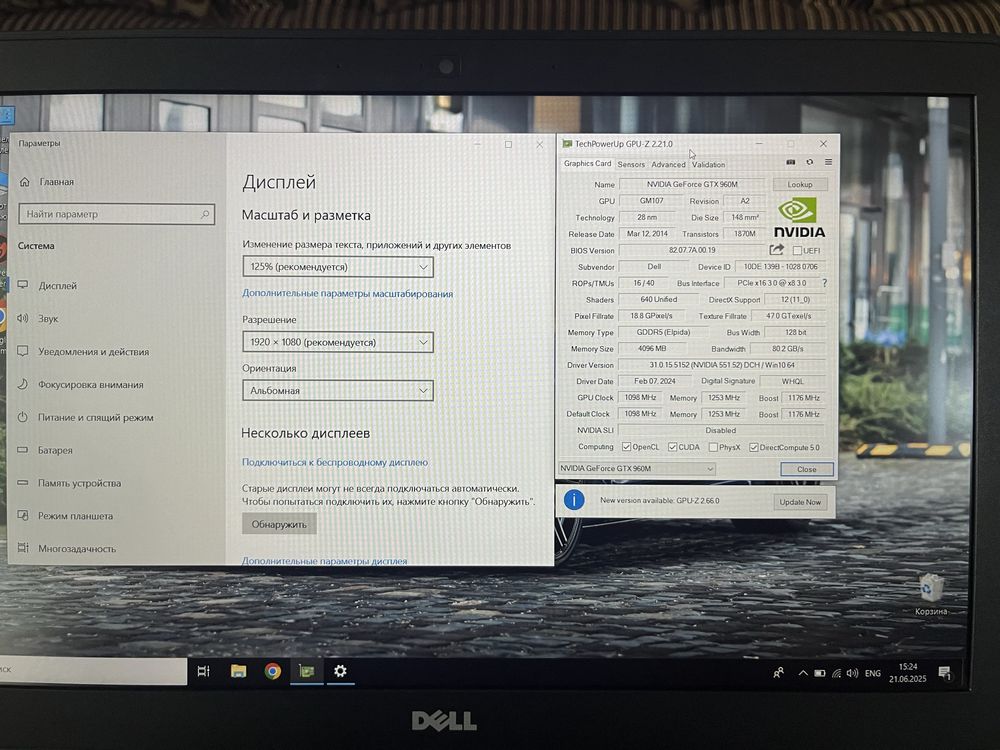Toggle CUDA checkbox
Image resolution: width=1000 pixels, height=750 pixels.
pyautogui.click(x=672, y=447)
